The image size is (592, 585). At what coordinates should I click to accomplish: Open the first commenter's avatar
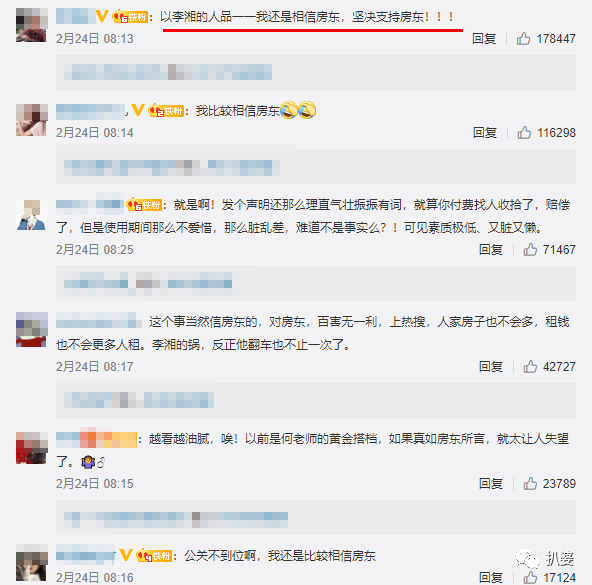click(x=32, y=25)
